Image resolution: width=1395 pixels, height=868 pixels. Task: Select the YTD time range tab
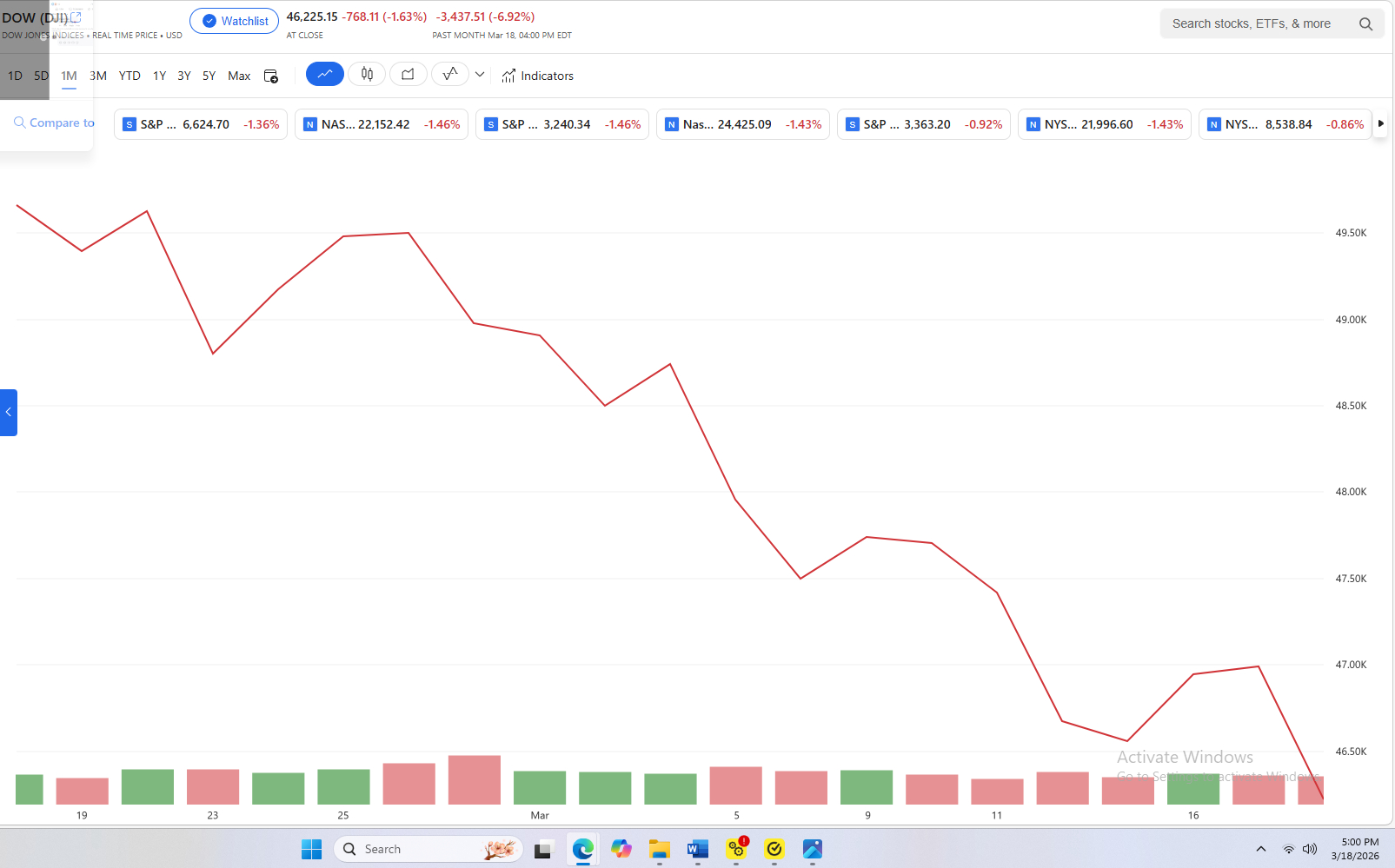[x=130, y=76]
